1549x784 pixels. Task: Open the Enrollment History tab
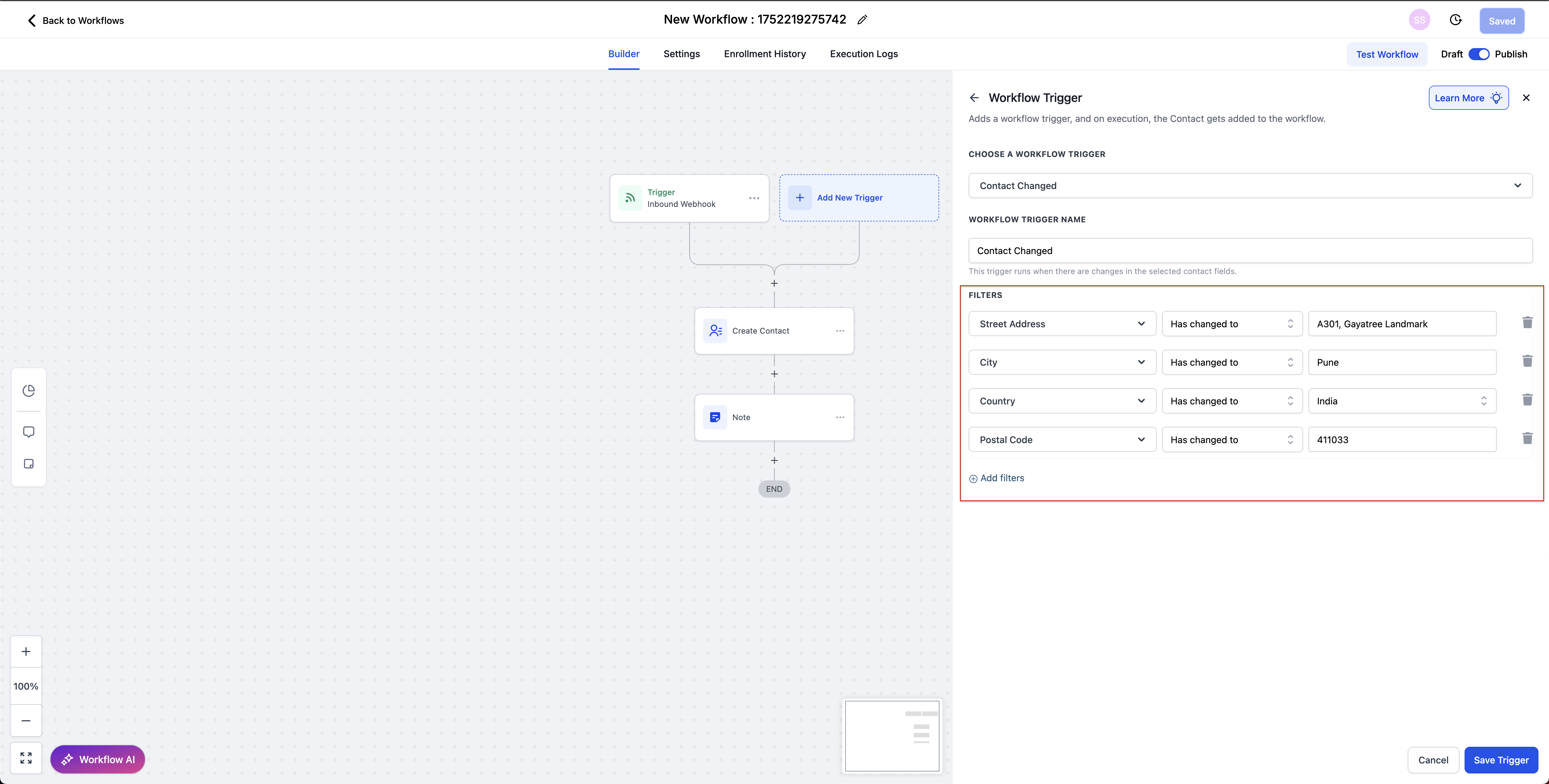coord(764,54)
